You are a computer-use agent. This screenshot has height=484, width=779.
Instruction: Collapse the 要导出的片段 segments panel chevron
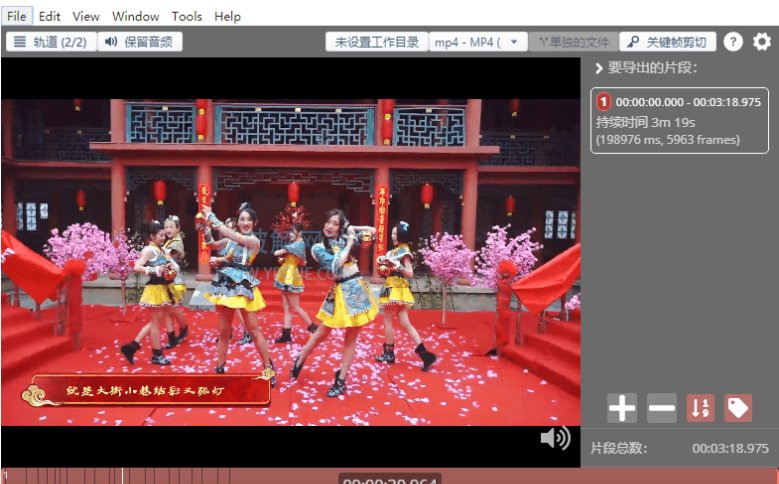click(x=599, y=68)
